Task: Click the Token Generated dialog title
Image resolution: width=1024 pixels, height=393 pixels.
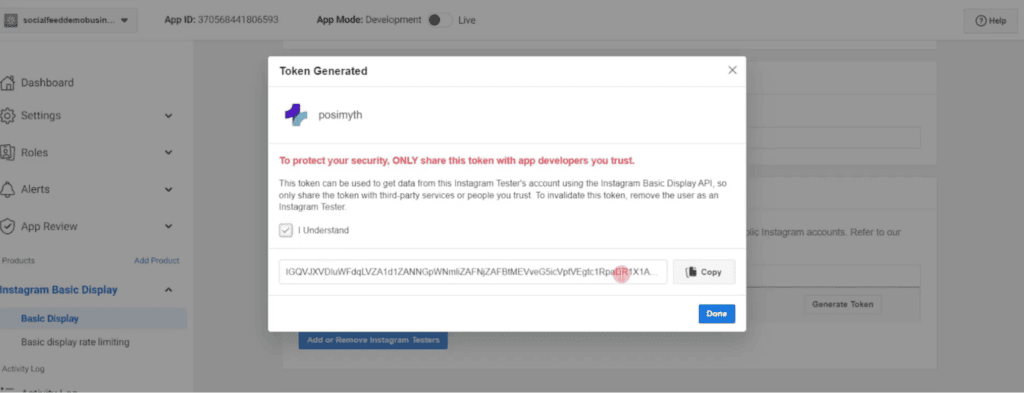Action: 323,71
